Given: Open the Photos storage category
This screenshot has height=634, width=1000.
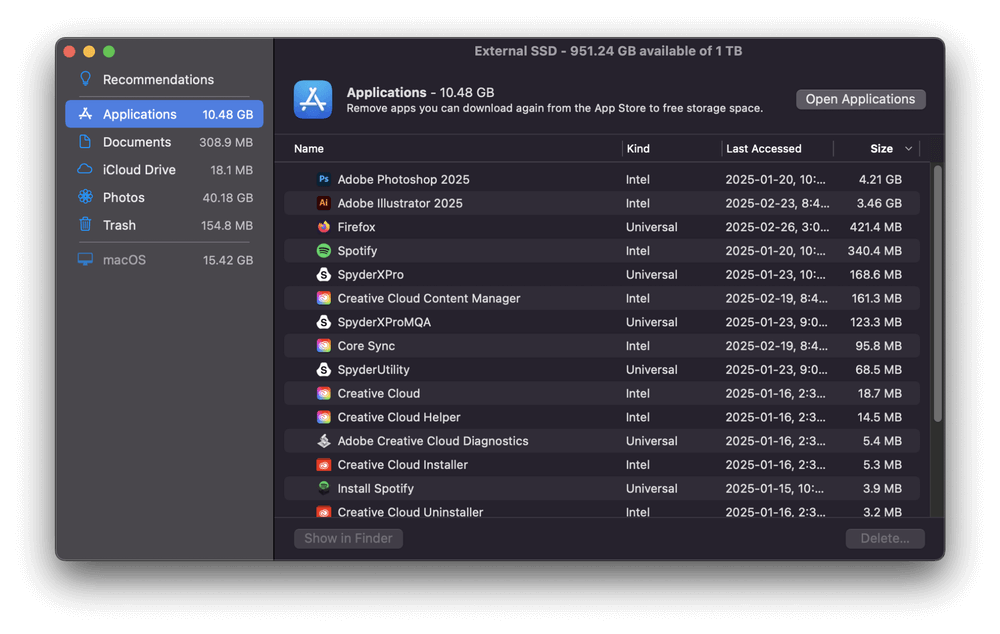Looking at the screenshot, I should [x=124, y=198].
